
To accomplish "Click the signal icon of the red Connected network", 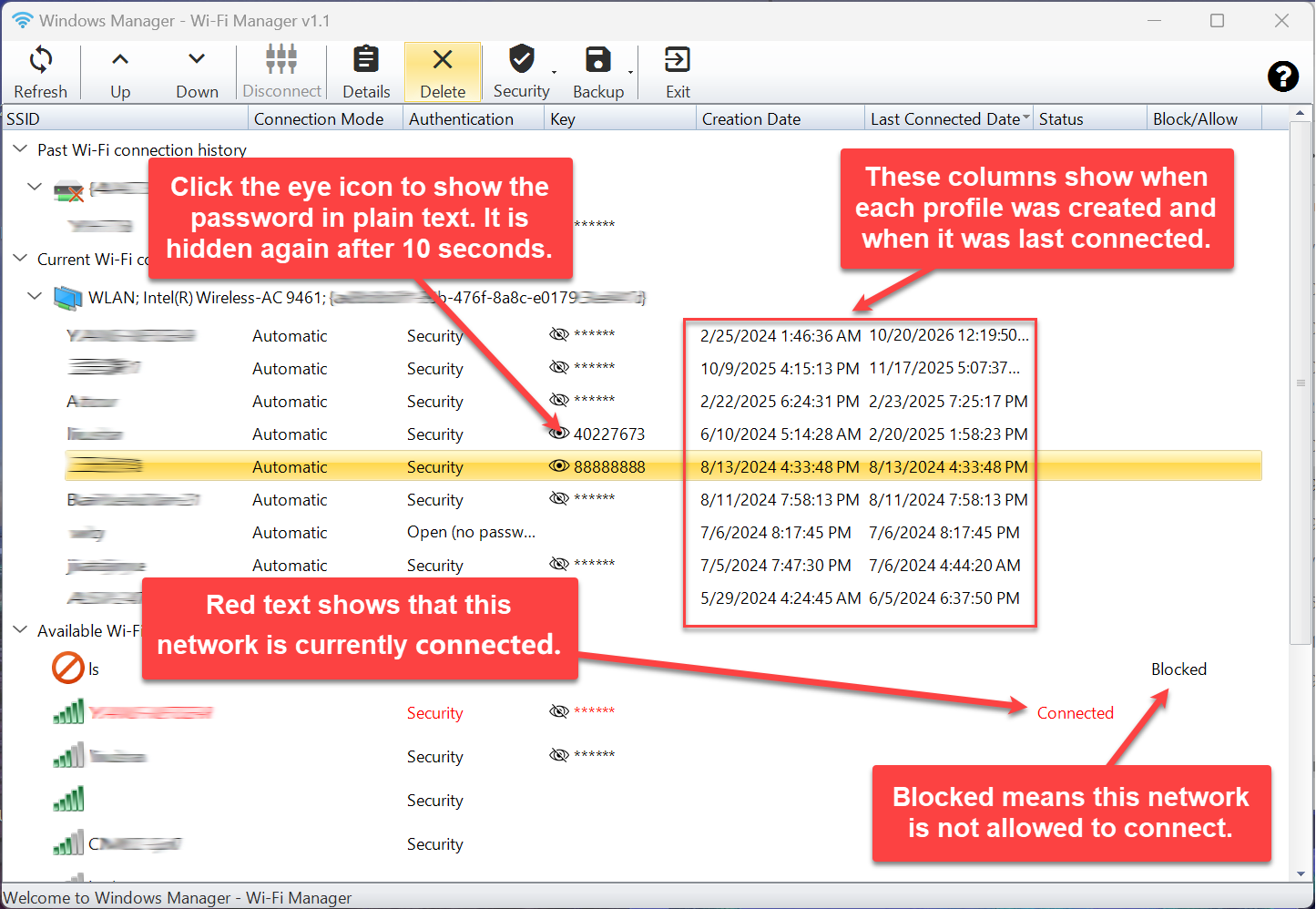I will pyautogui.click(x=68, y=711).
